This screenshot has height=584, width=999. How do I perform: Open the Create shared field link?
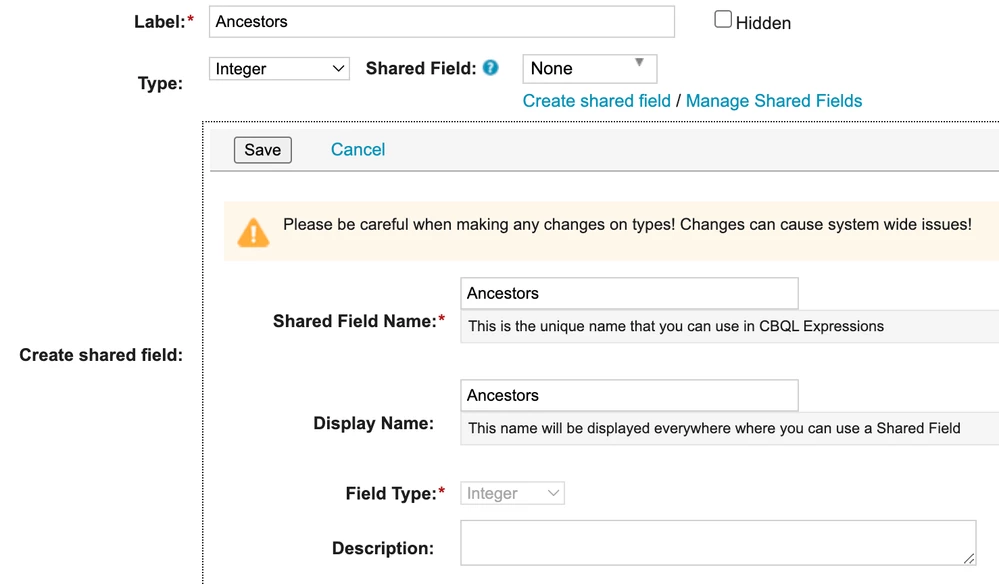point(595,100)
